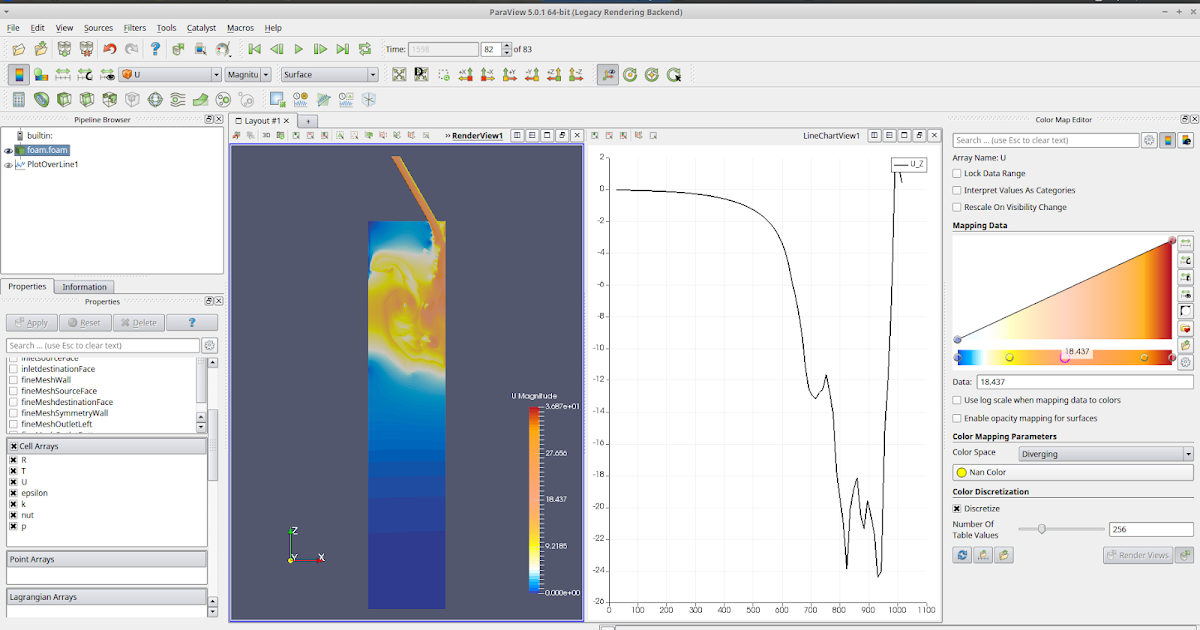Uncheck the Discretize option
Screen dimensions: 1200x630
click(x=957, y=508)
